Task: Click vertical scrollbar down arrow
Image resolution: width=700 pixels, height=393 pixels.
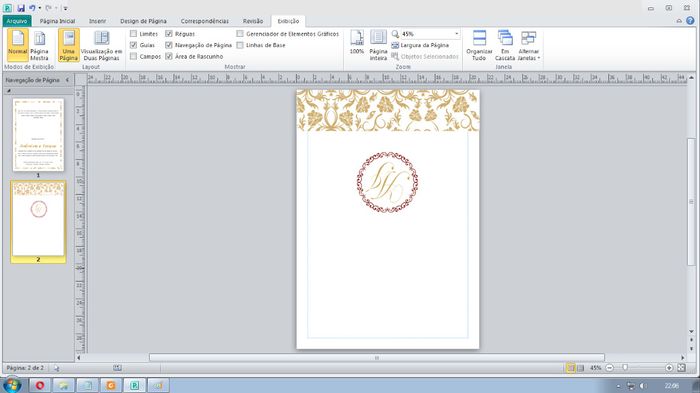Action: pos(692,331)
